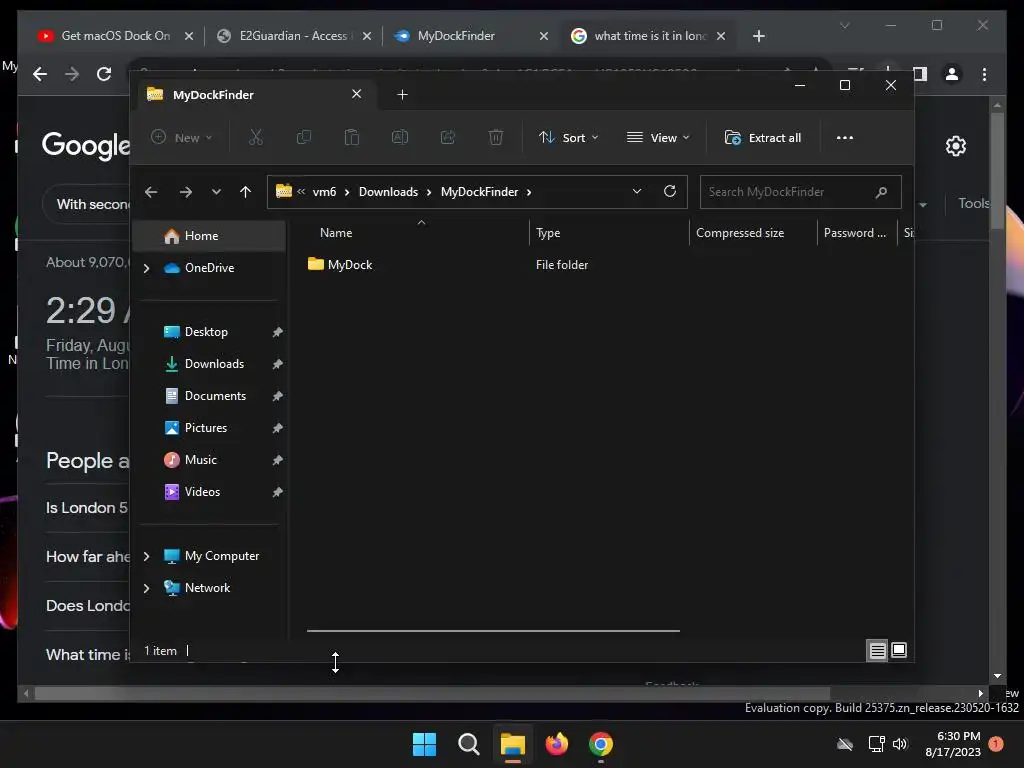
Task: Click Chrome vertical scrollbar thumb
Action: coord(997,170)
